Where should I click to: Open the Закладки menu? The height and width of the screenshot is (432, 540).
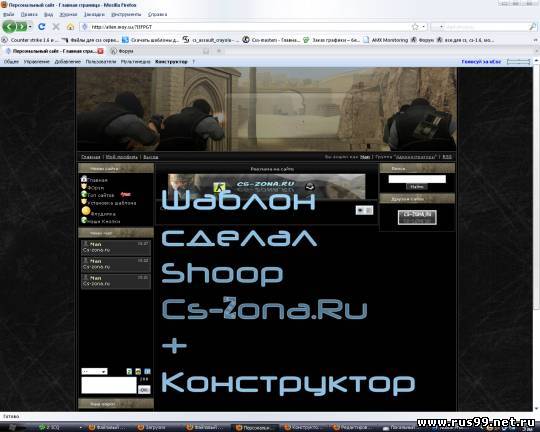pos(94,14)
